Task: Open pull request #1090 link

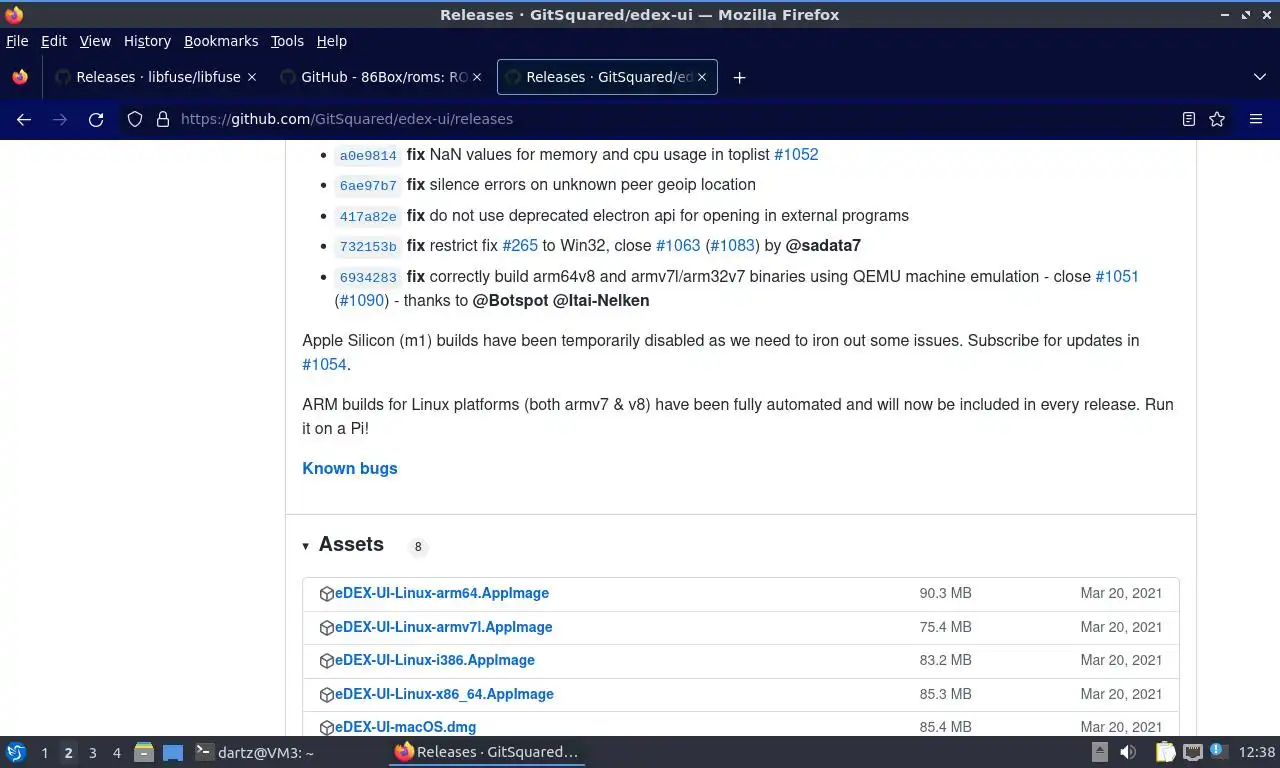Action: point(362,300)
